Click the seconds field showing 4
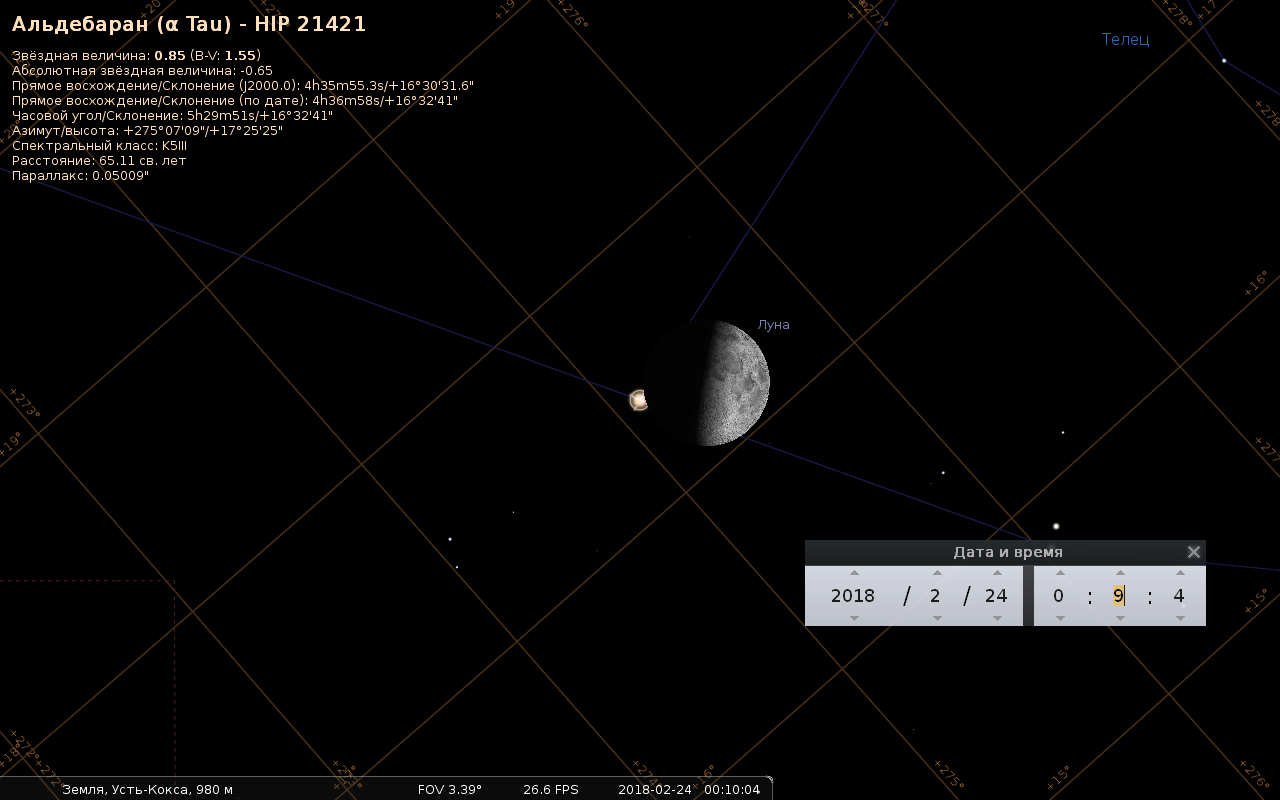This screenshot has height=800, width=1280. 1179,596
